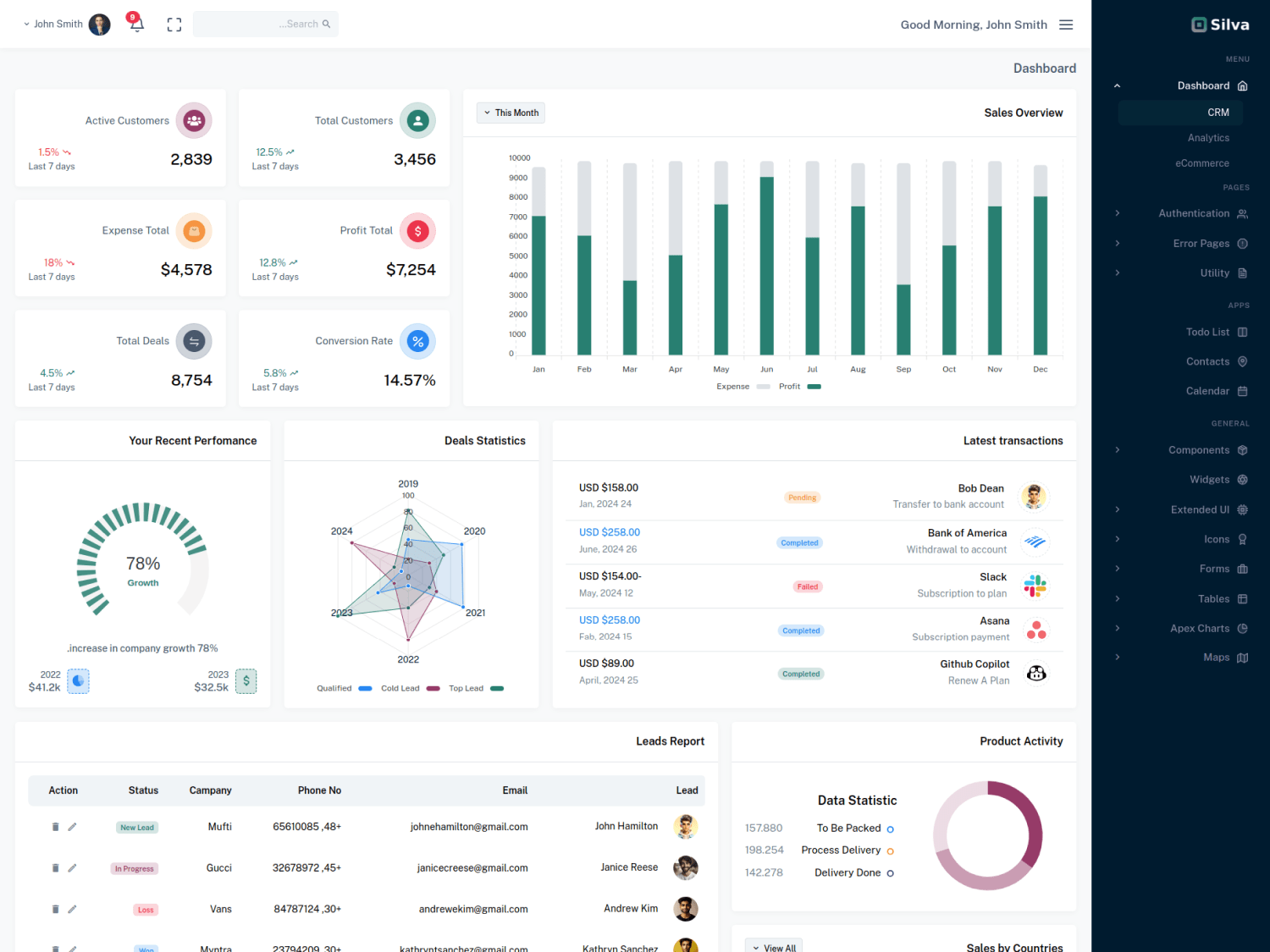Screen dimensions: 1270x952
Task: Click the New Lead status badge
Action: [x=136, y=828]
